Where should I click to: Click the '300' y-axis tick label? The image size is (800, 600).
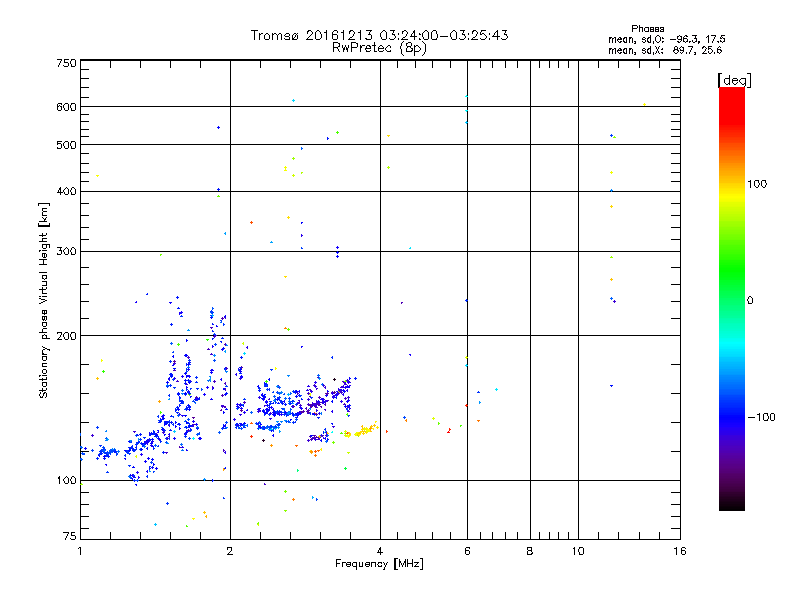[x=66, y=252]
